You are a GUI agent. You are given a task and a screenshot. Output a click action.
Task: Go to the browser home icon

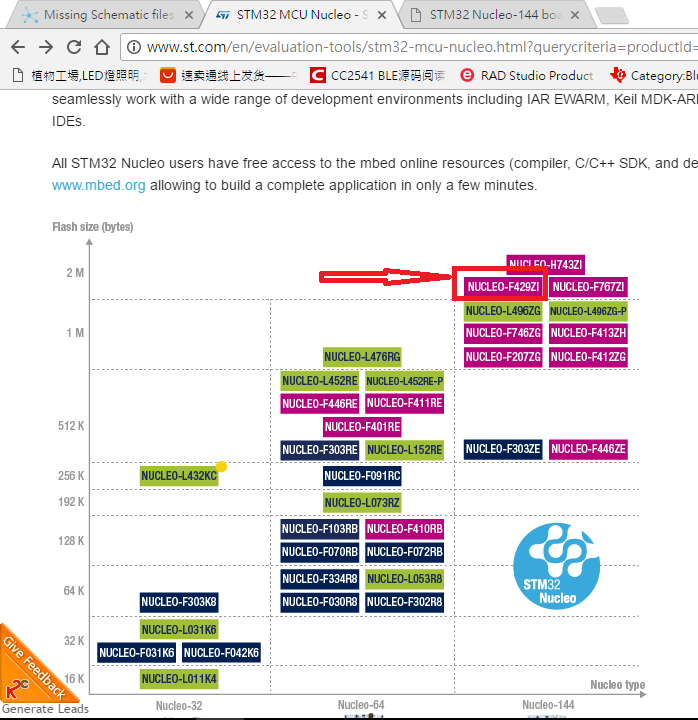[102, 47]
